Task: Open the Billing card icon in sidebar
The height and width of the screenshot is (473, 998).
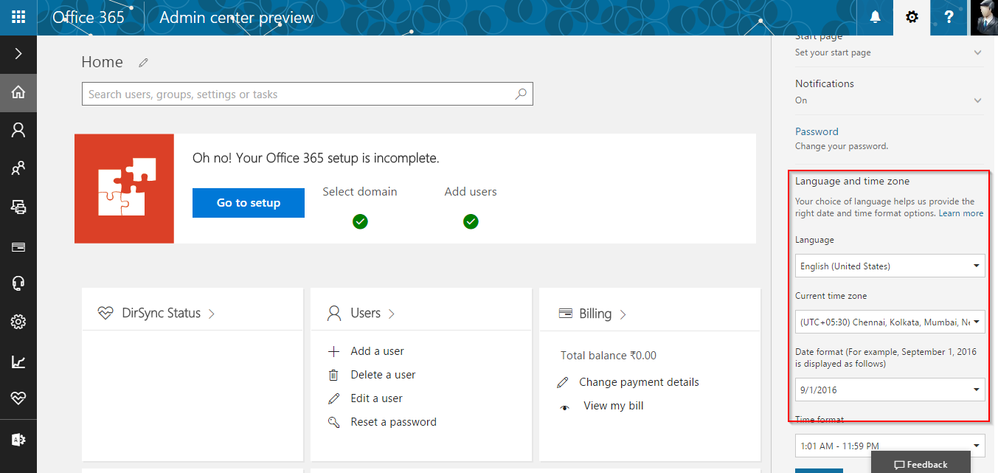Action: (18, 246)
